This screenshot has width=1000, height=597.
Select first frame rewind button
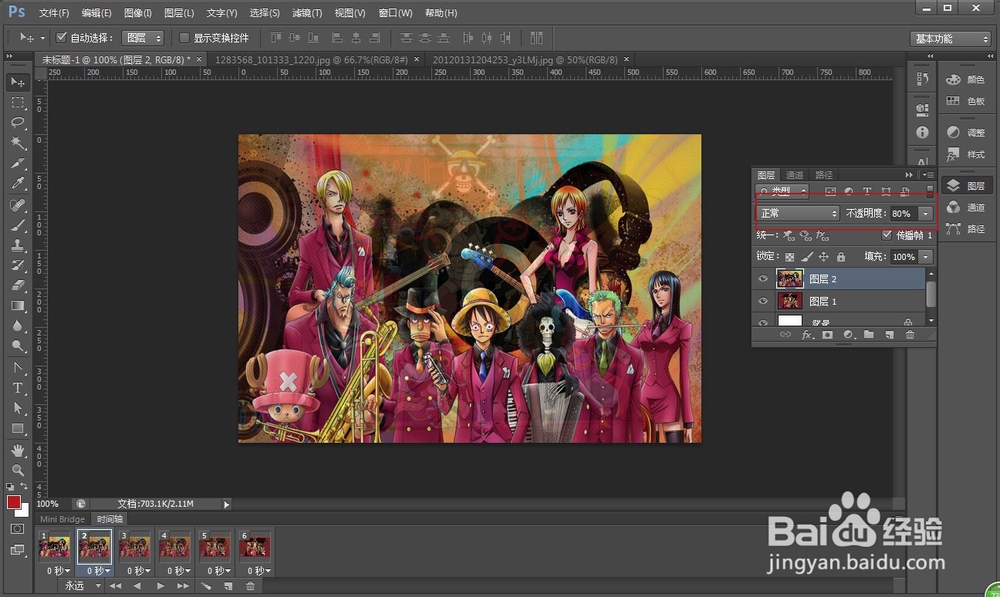115,586
